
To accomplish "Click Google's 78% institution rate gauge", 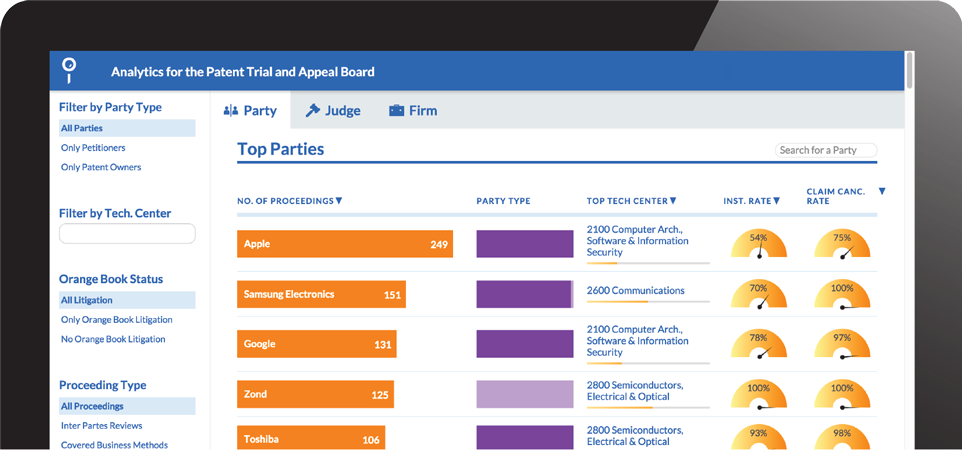I will [x=759, y=345].
